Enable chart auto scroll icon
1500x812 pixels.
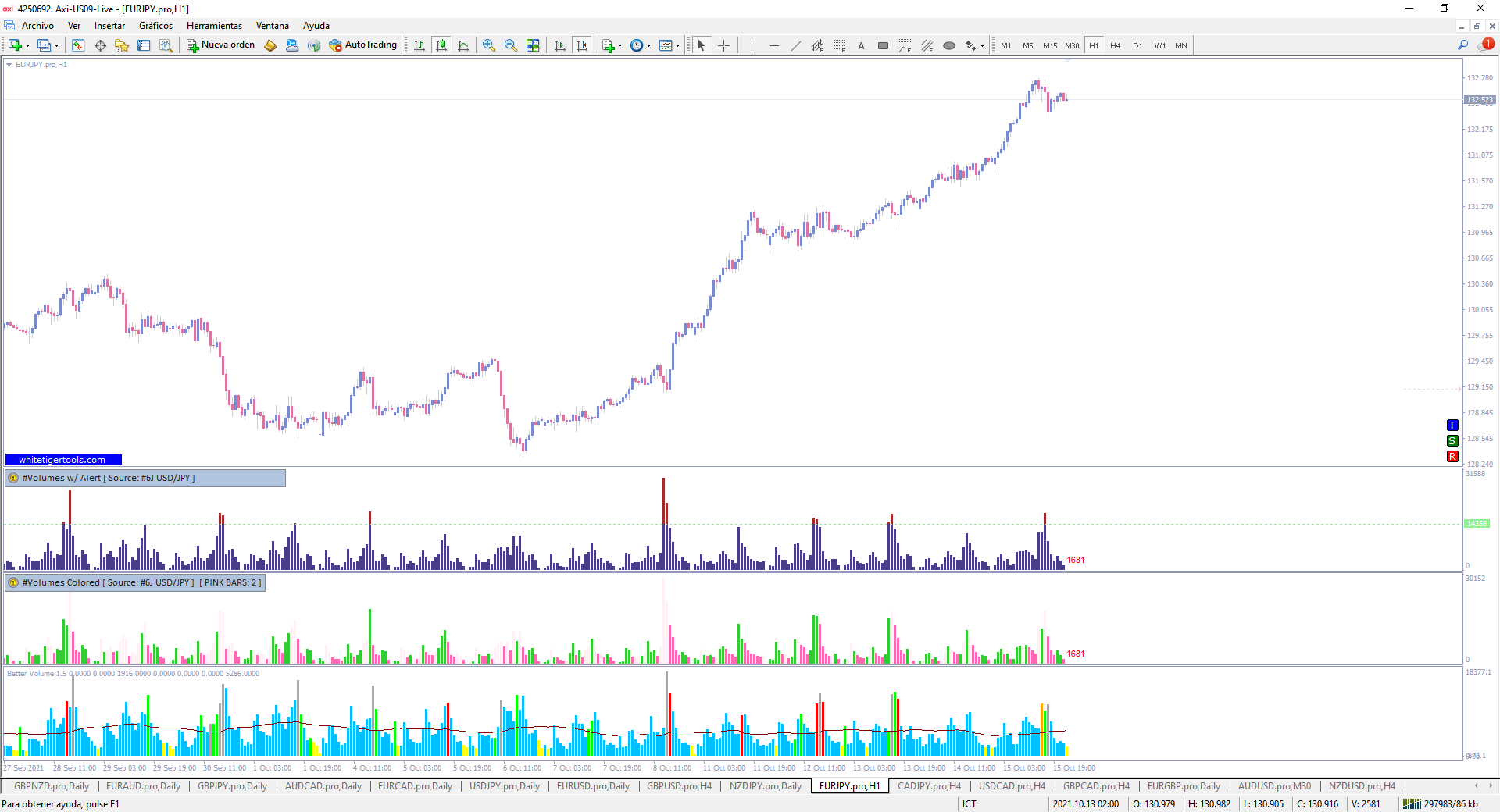560,45
